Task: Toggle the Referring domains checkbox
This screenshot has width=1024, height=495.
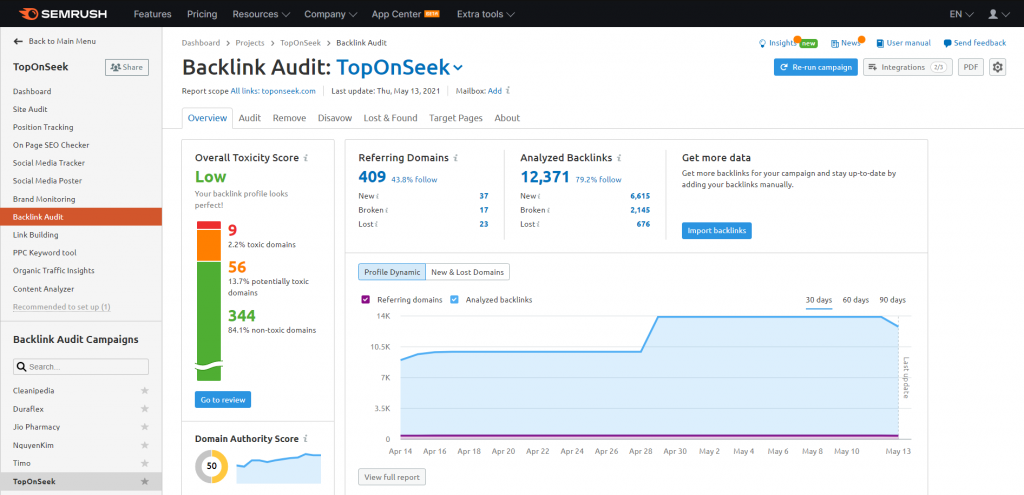Action: 365,300
